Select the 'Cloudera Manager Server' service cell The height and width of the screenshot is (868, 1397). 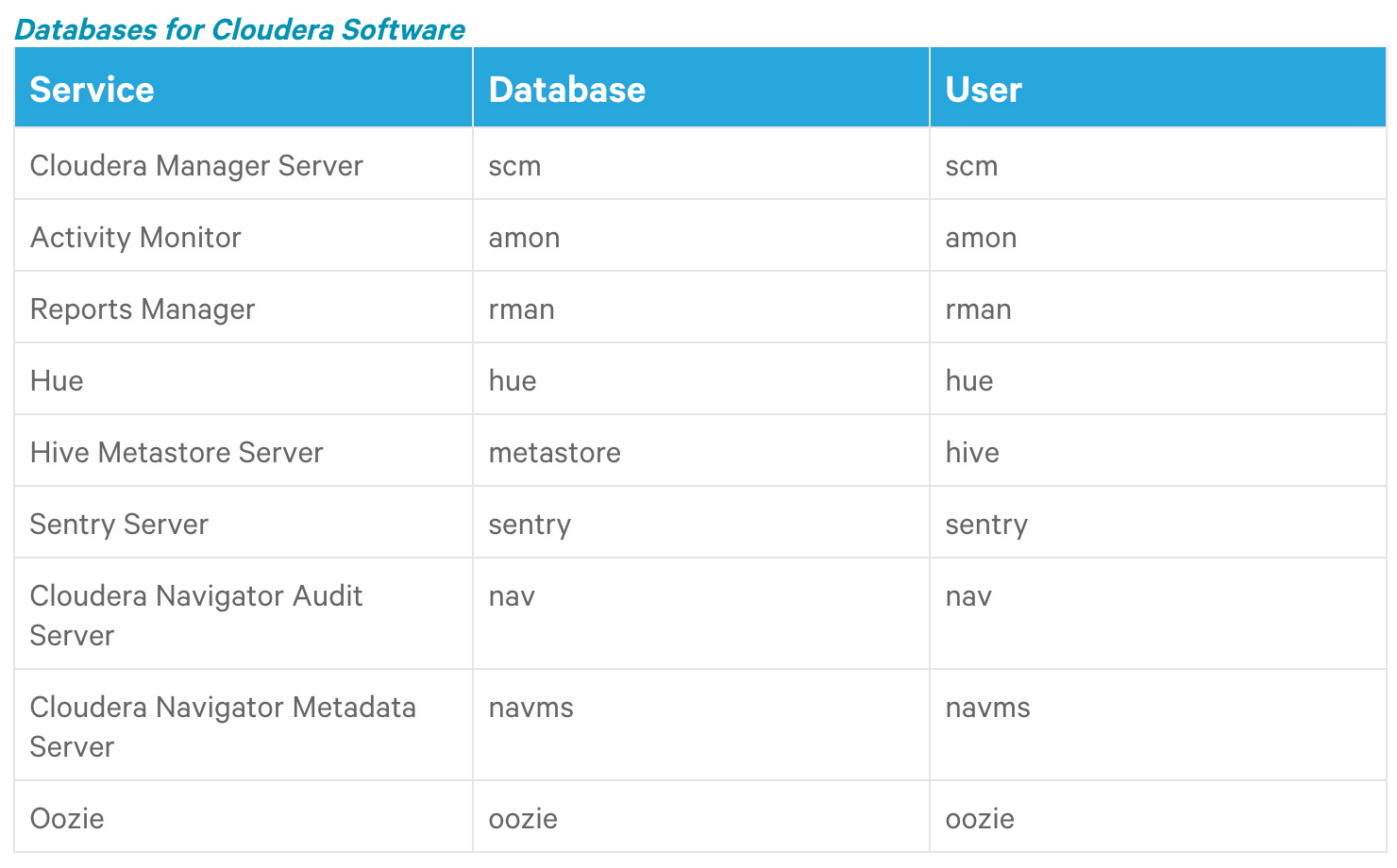point(196,166)
